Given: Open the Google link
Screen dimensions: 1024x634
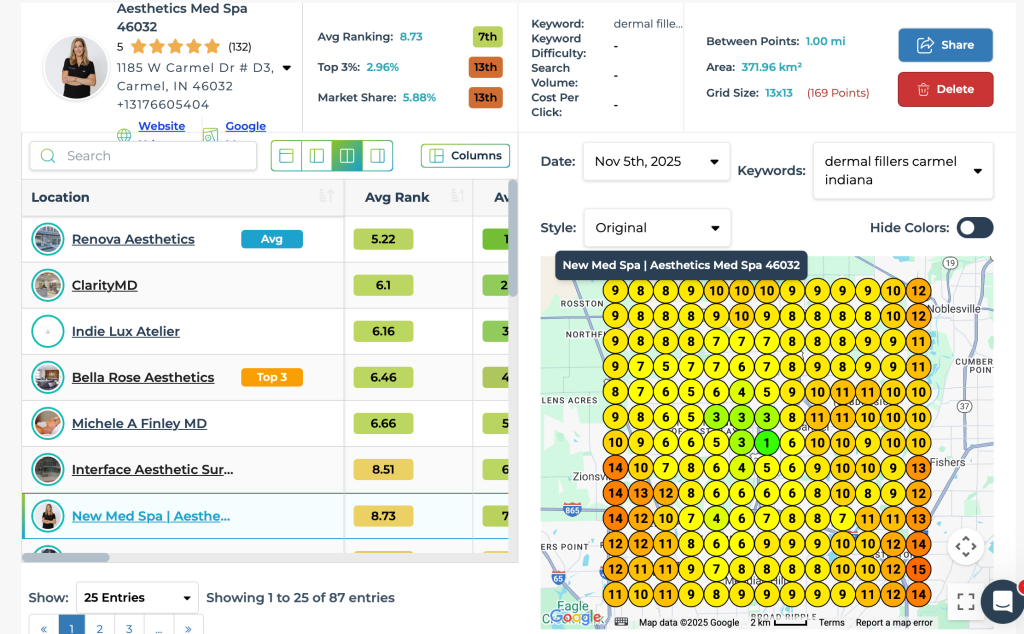Looking at the screenshot, I should point(246,126).
